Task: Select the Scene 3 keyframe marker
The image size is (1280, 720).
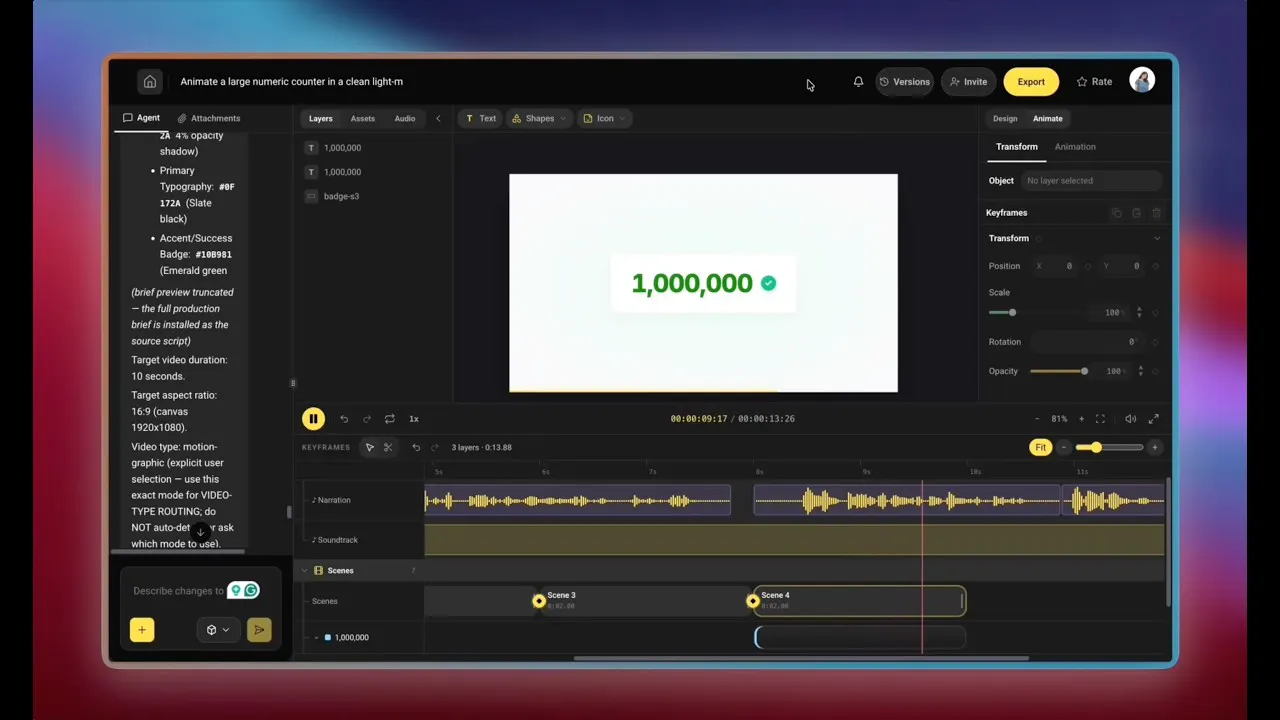Action: tap(539, 601)
